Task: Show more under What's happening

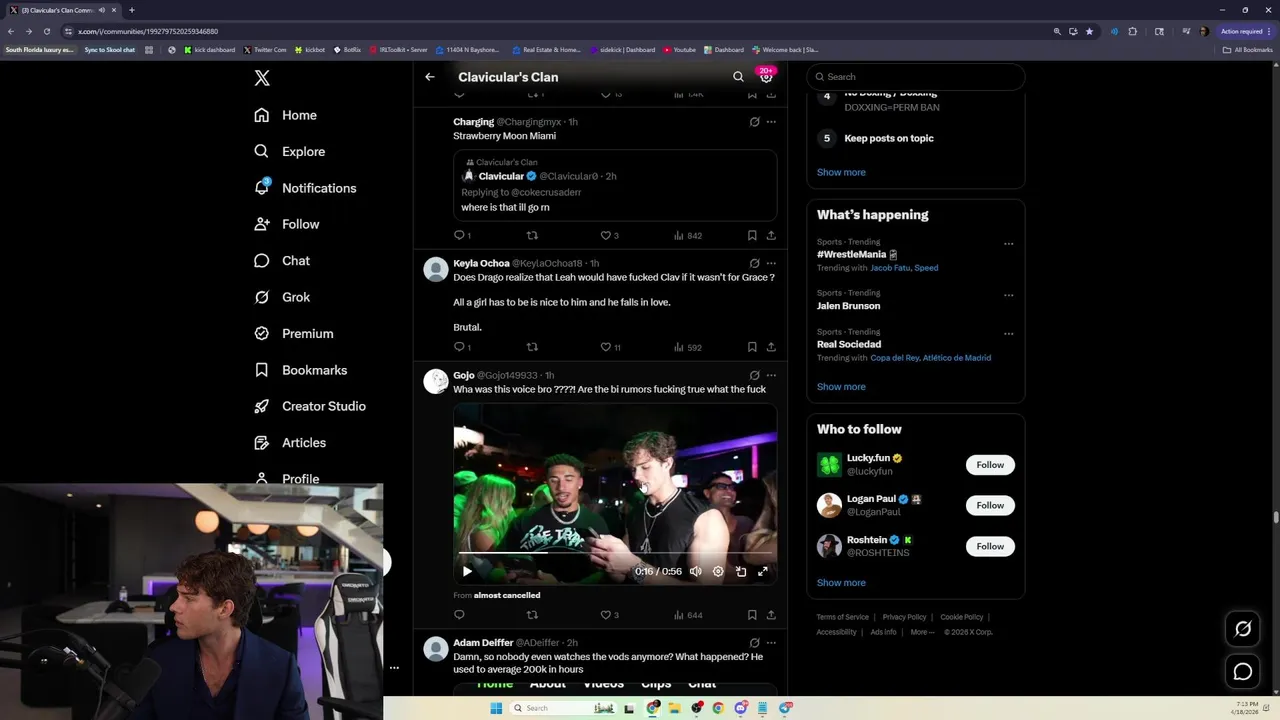Action: pyautogui.click(x=841, y=387)
